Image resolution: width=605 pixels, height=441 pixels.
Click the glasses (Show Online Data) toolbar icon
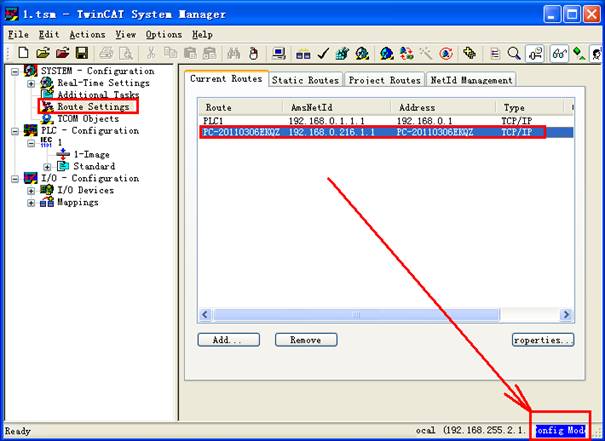560,53
